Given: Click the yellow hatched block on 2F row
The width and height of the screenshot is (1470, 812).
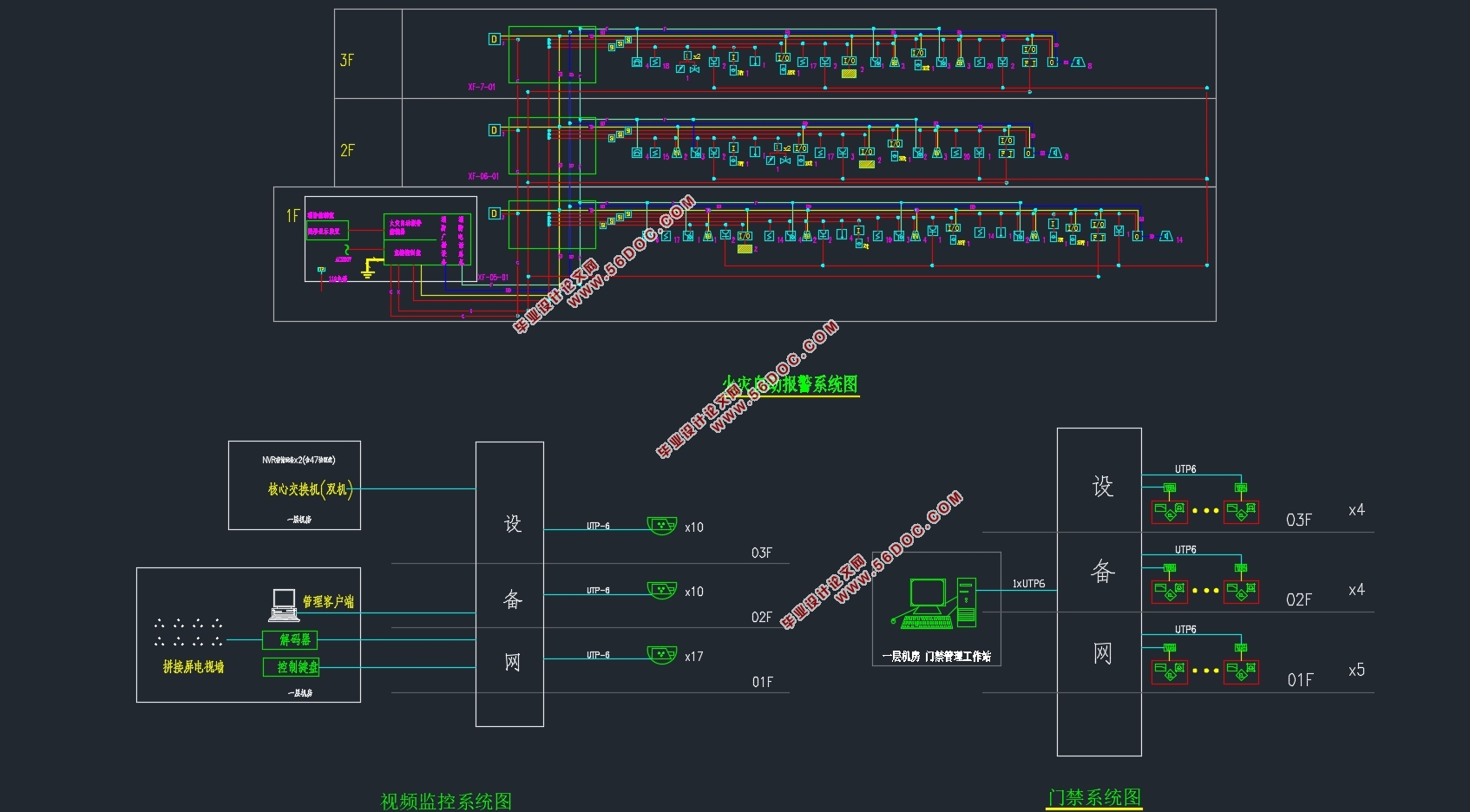Looking at the screenshot, I should [867, 164].
